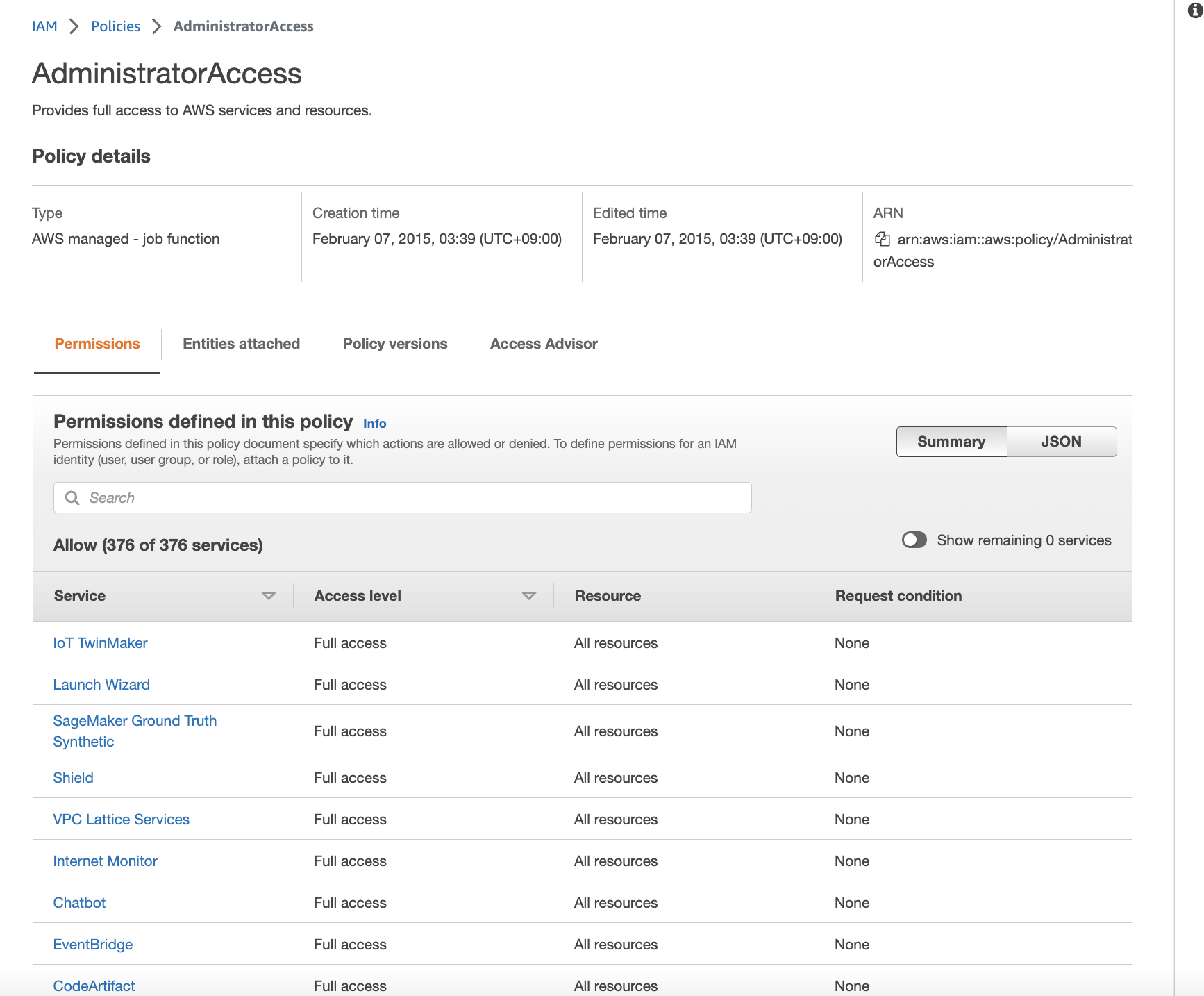Image resolution: width=1204 pixels, height=996 pixels.
Task: Click the Resource column header
Action: coord(608,596)
